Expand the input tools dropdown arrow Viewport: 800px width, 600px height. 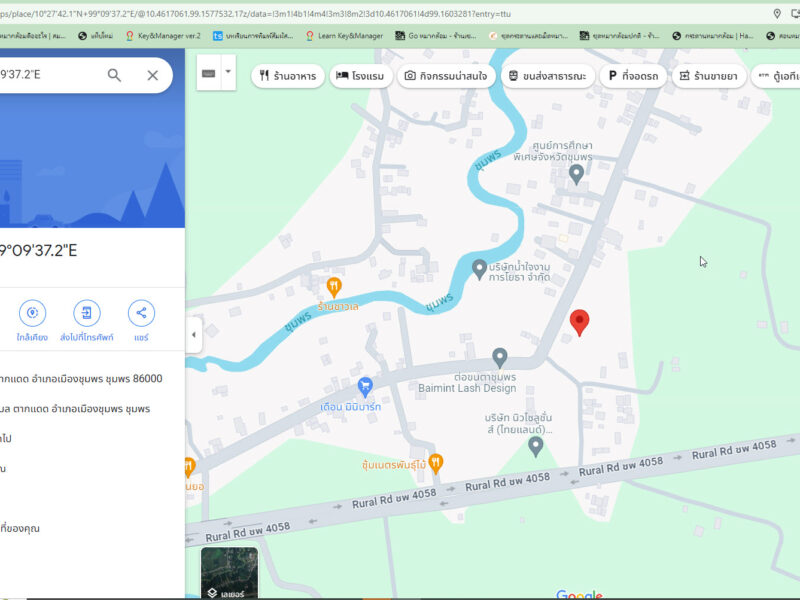[x=228, y=73]
